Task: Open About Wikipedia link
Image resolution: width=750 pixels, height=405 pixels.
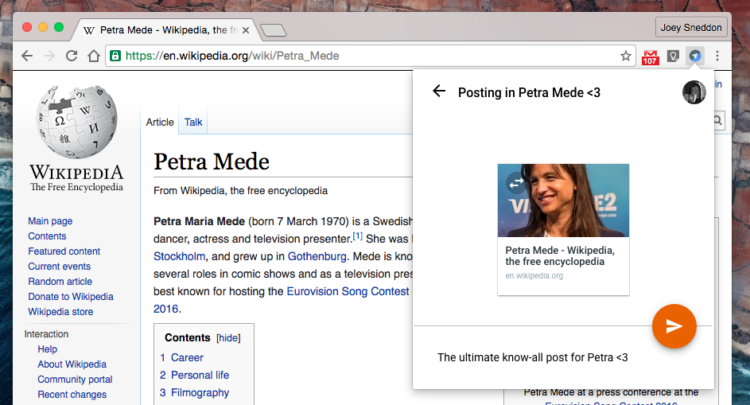Action: click(72, 364)
